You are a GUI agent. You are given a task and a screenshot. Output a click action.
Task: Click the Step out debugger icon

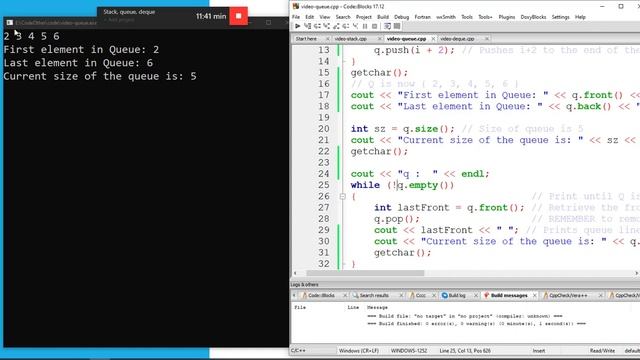tap(336, 26)
